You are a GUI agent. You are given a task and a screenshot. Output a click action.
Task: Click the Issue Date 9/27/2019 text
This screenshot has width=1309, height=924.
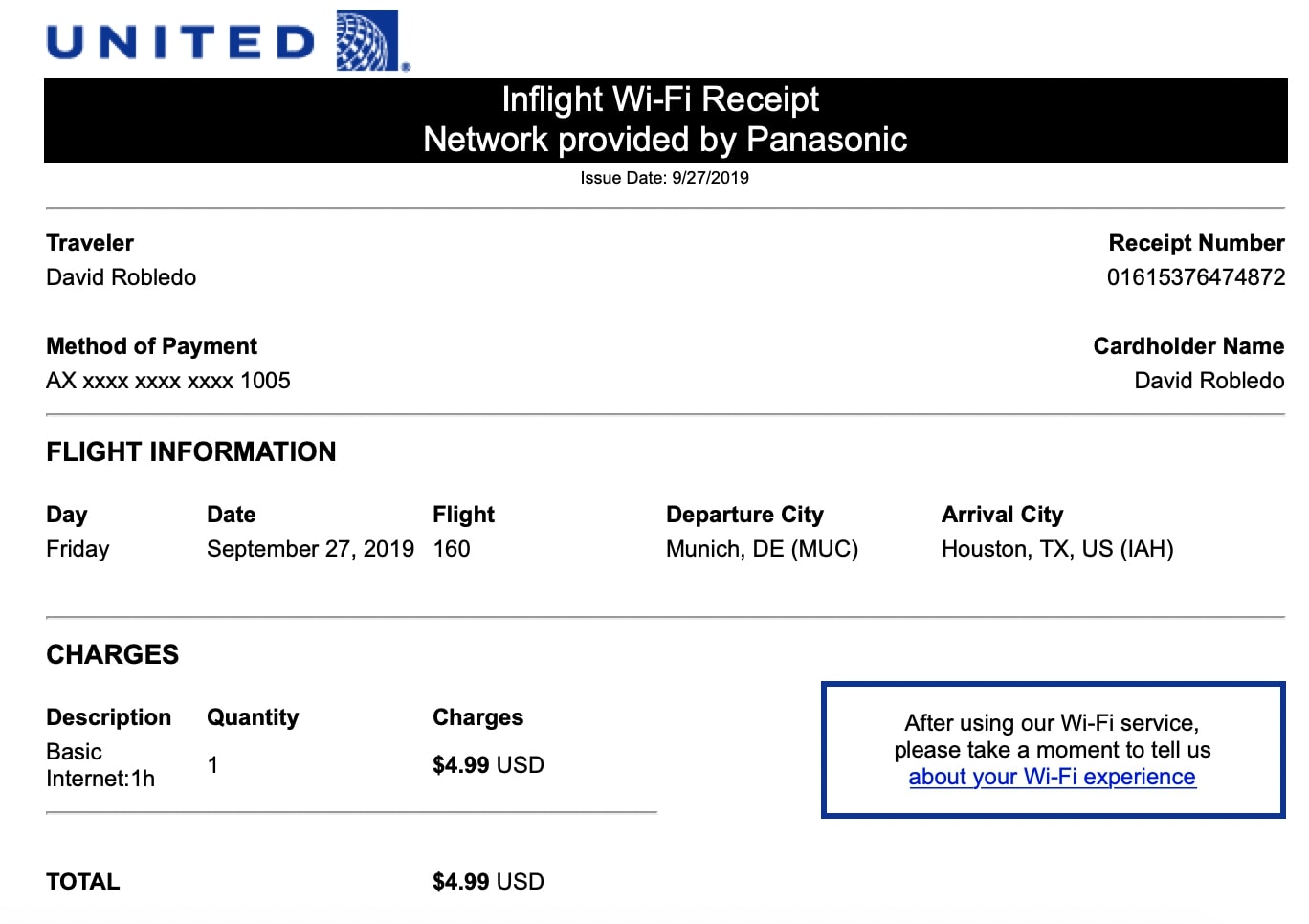coord(664,178)
